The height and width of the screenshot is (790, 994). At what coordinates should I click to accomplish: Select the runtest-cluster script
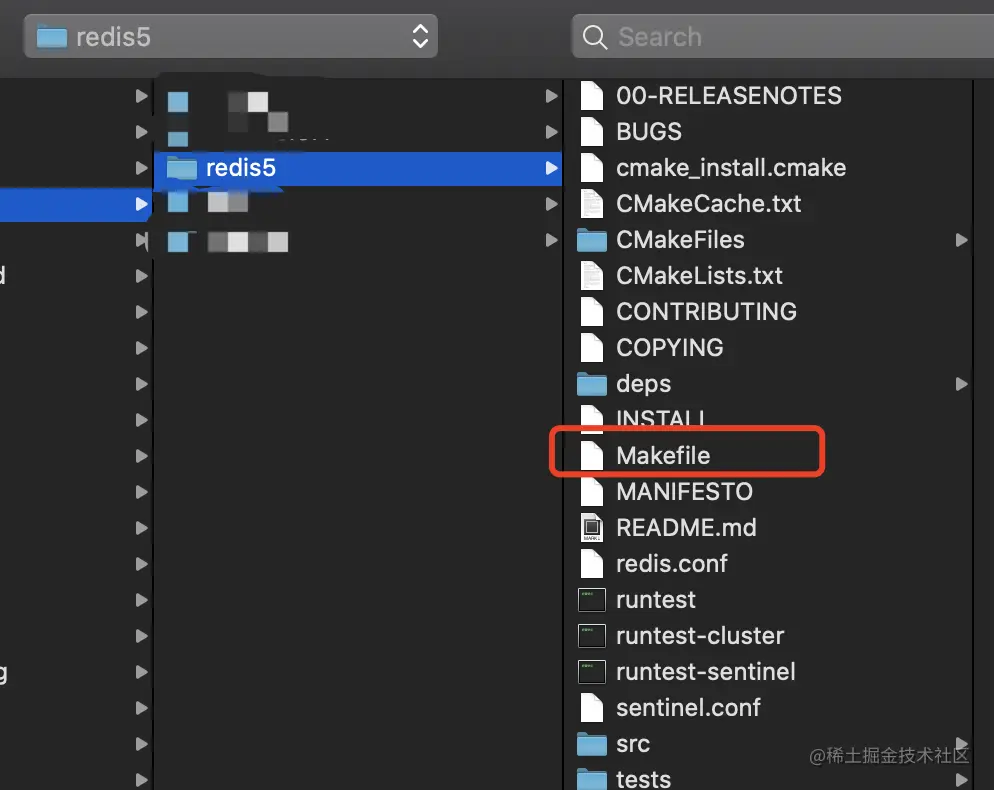click(x=700, y=636)
